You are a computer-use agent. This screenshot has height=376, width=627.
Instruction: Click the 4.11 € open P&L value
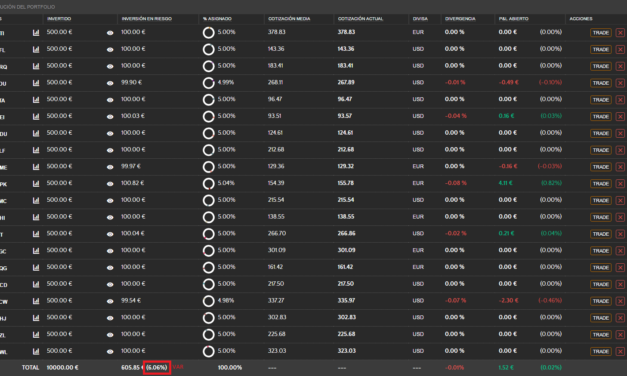[505, 183]
